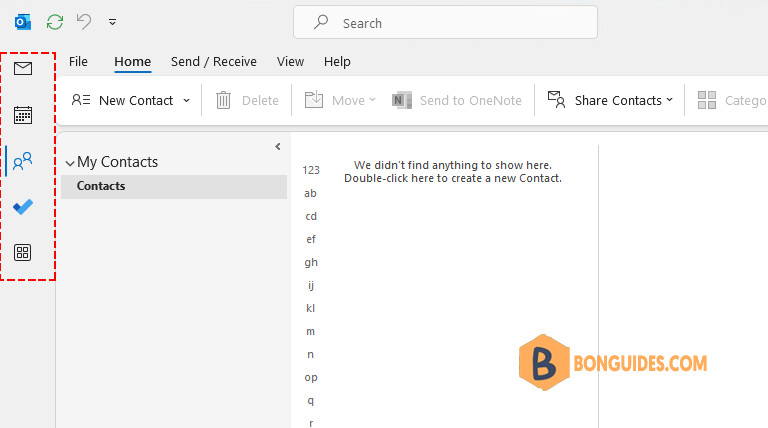Image resolution: width=768 pixels, height=428 pixels.
Task: Click the Move folder button
Action: pyautogui.click(x=340, y=100)
